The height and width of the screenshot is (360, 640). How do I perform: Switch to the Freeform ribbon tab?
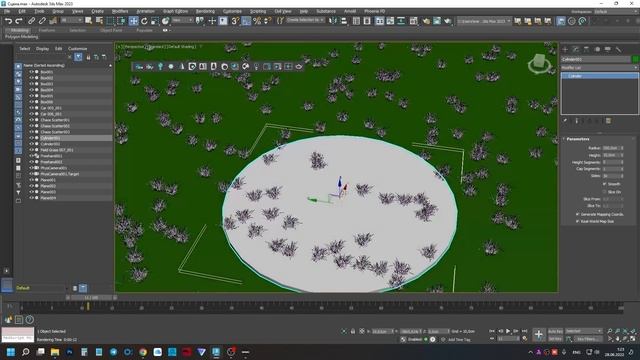(47, 30)
